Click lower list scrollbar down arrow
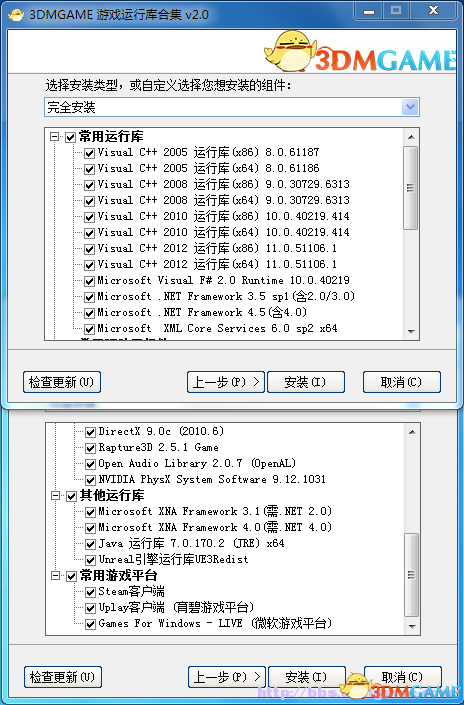Image resolution: width=464 pixels, height=705 pixels. click(x=412, y=626)
